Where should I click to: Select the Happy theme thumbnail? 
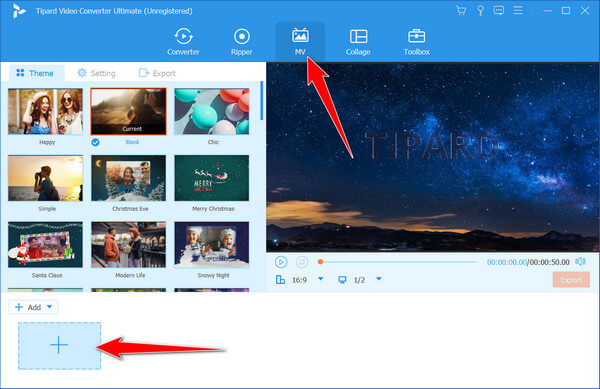45,111
